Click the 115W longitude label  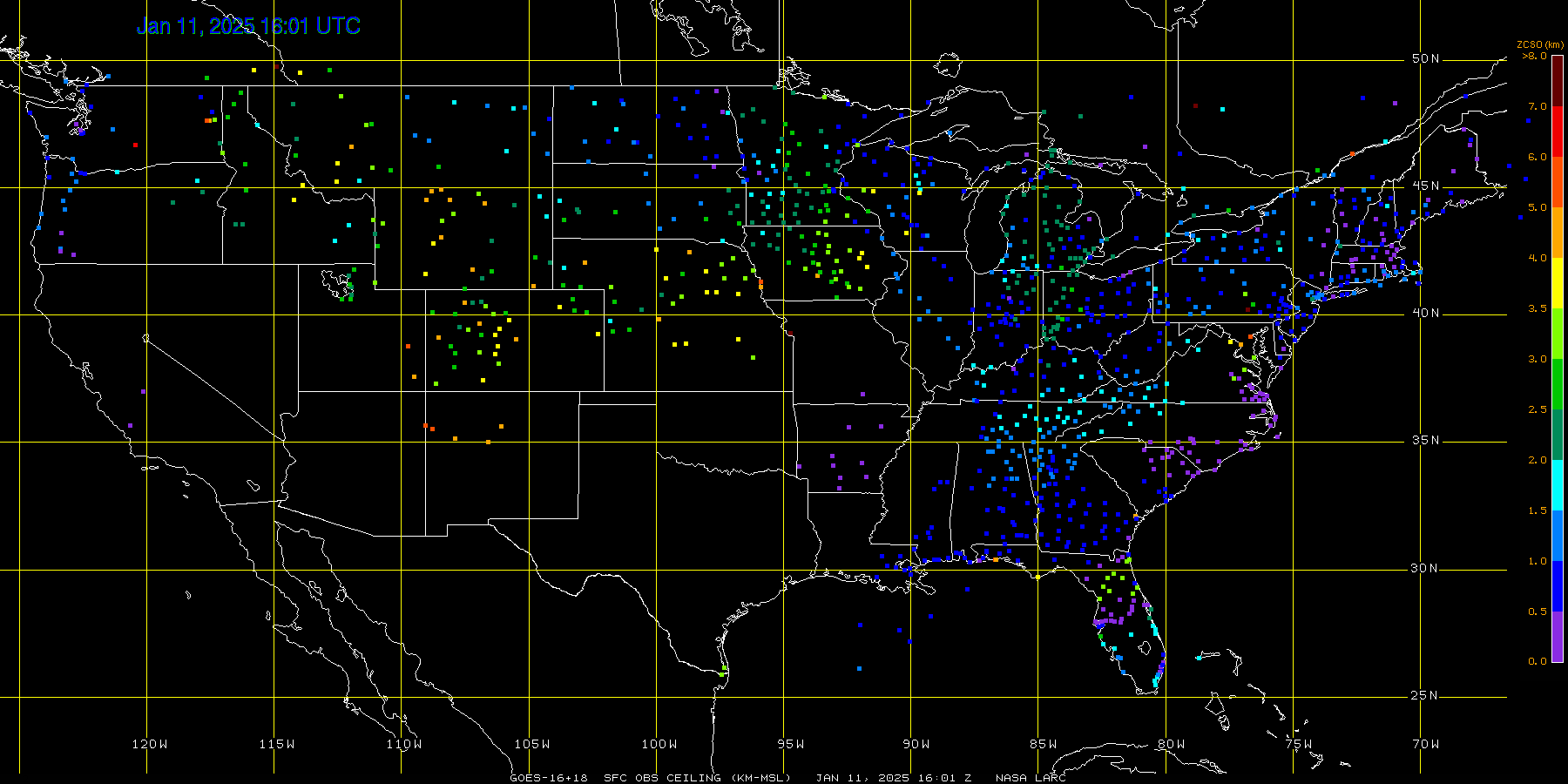277,744
